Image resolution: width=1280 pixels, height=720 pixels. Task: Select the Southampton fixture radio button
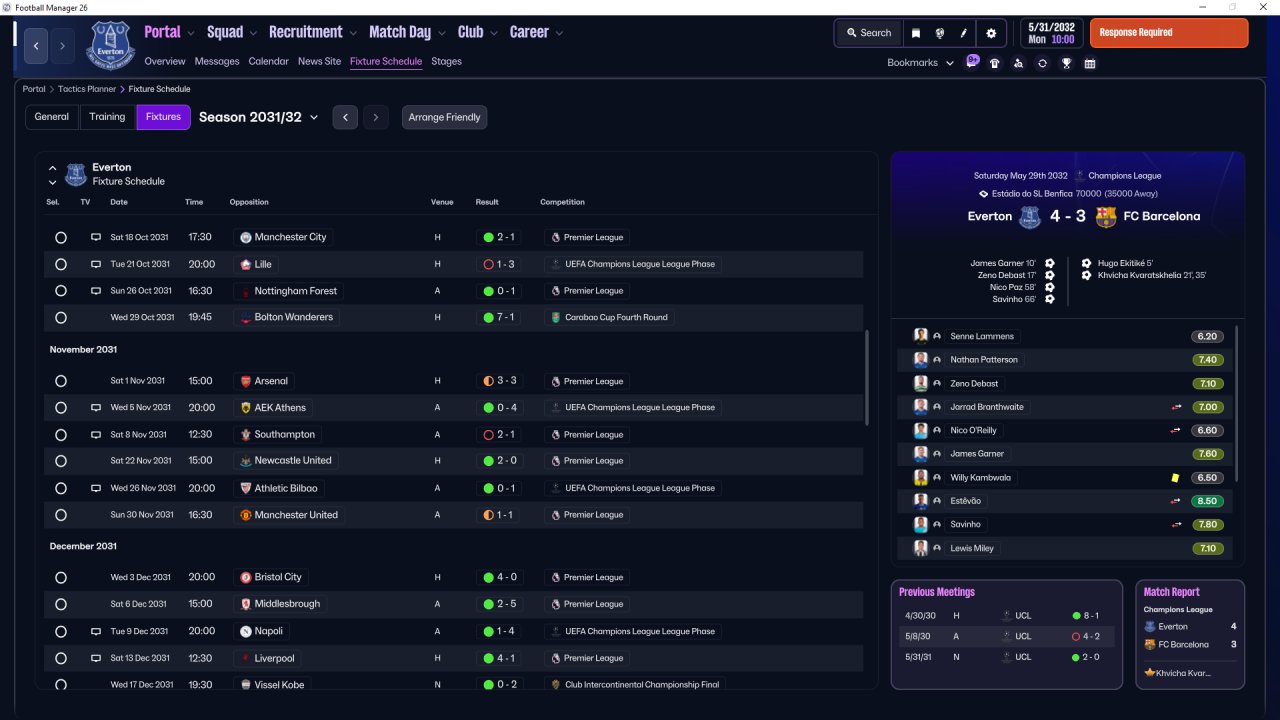pos(61,435)
